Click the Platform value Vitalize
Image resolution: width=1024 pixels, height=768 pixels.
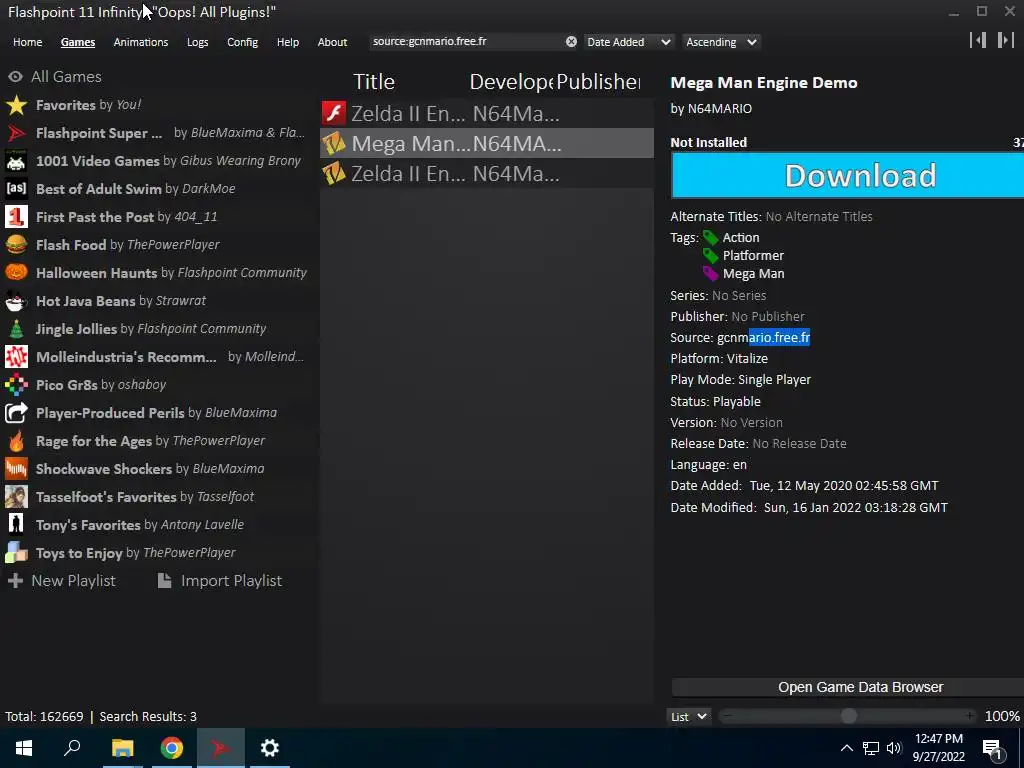pos(747,359)
